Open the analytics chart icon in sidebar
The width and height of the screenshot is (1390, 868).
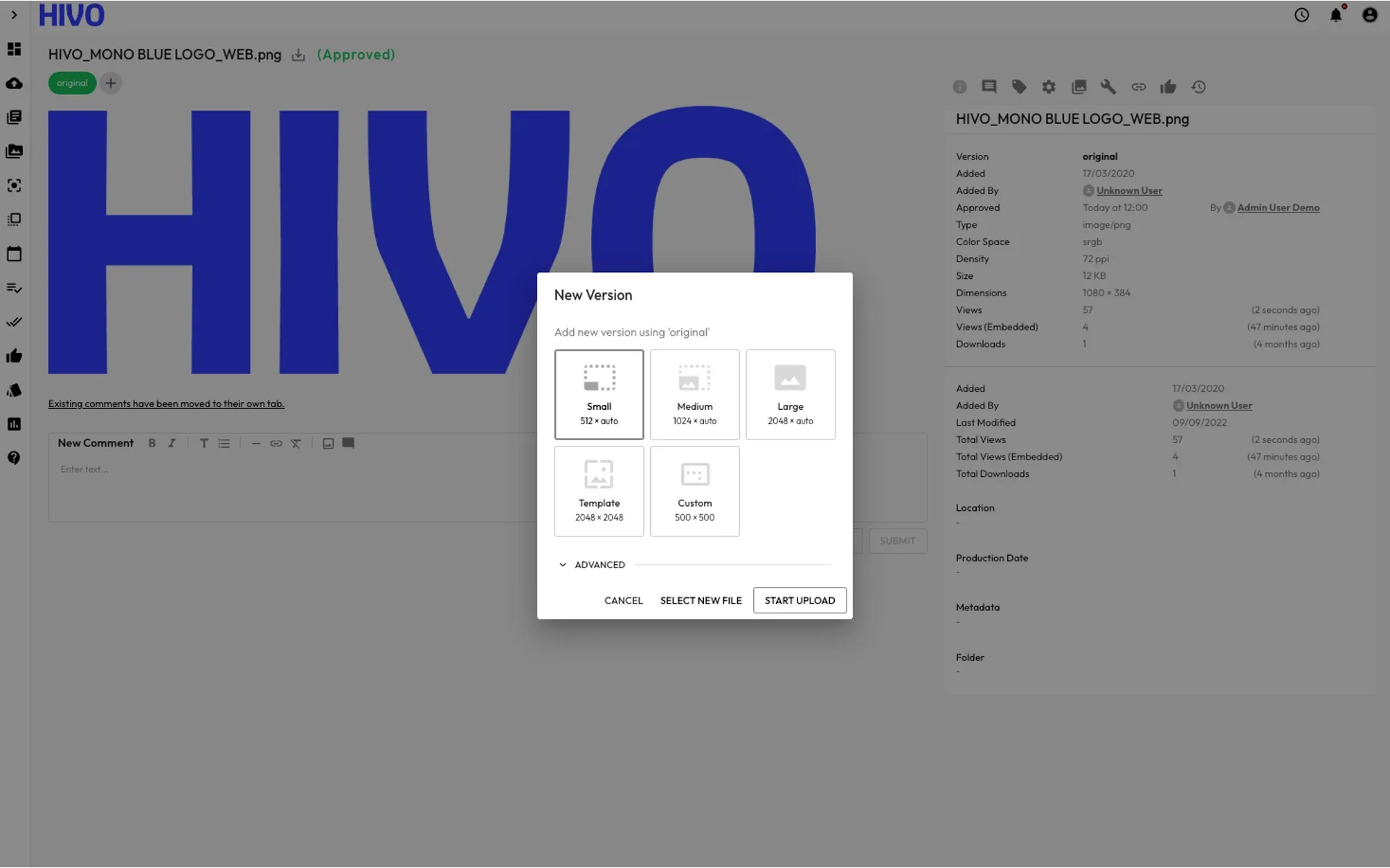[14, 424]
